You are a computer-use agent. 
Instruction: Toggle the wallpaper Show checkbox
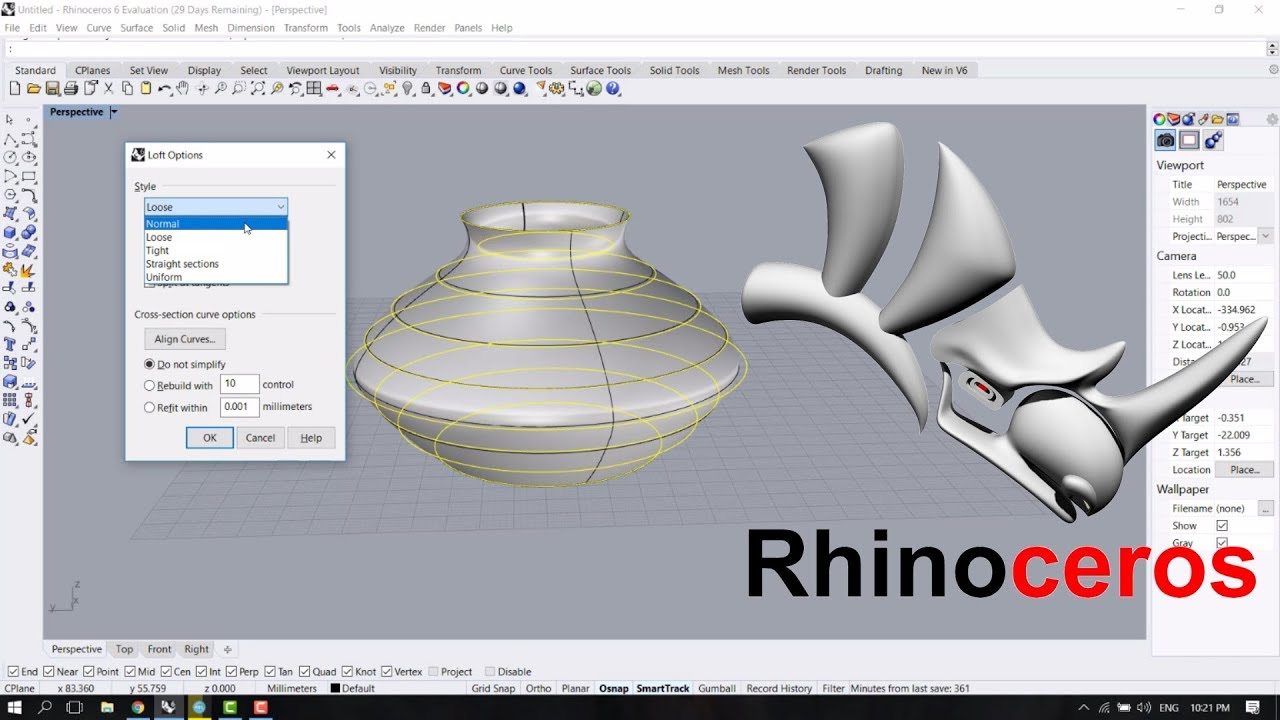[1222, 525]
